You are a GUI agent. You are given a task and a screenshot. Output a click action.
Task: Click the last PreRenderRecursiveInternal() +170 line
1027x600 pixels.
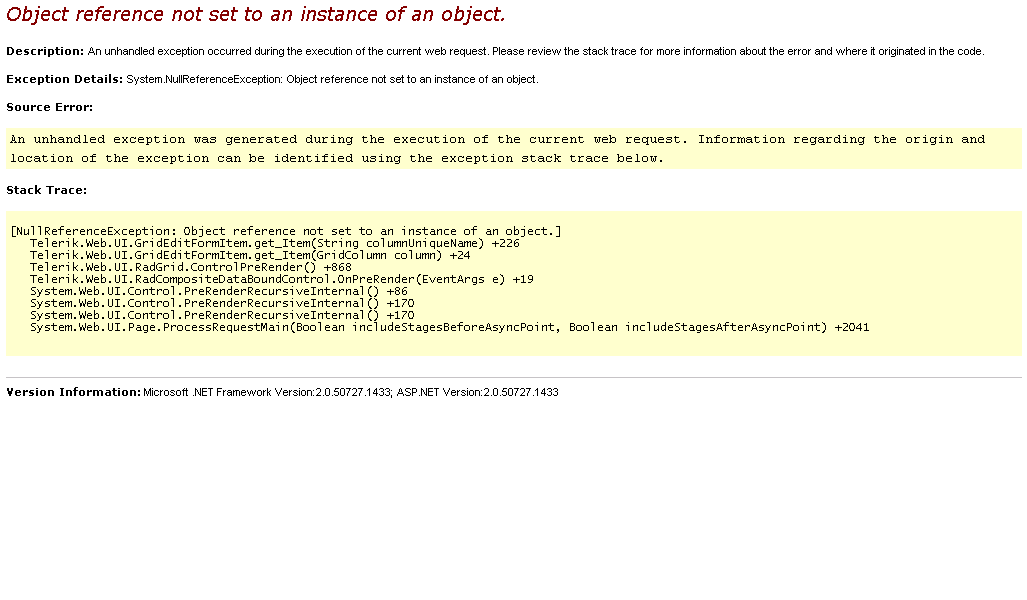[222, 315]
